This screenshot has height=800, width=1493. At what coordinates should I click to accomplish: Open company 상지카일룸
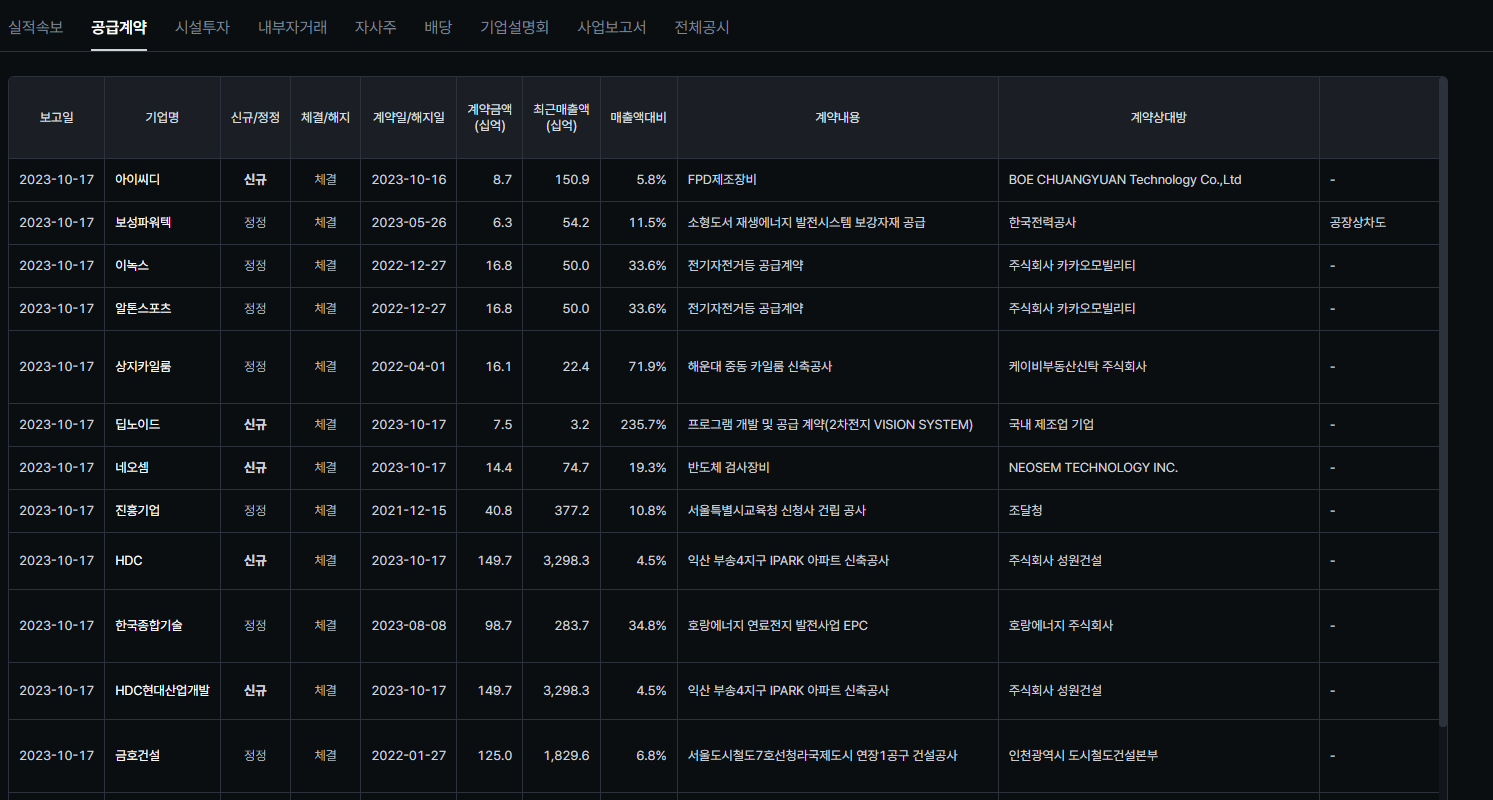tap(143, 367)
